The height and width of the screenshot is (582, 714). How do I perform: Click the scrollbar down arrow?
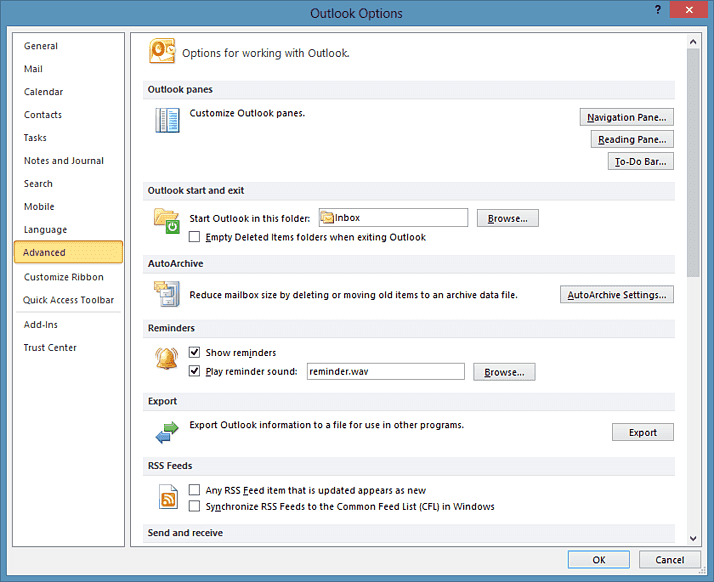[693, 538]
